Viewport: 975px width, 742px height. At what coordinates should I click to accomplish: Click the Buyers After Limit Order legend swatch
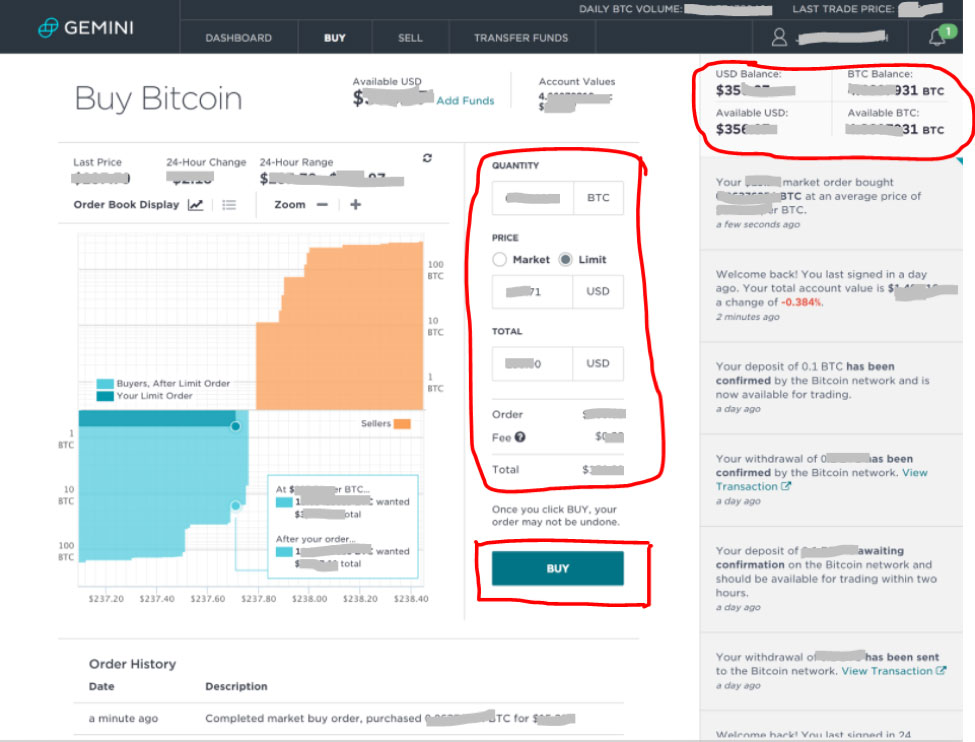pos(105,384)
